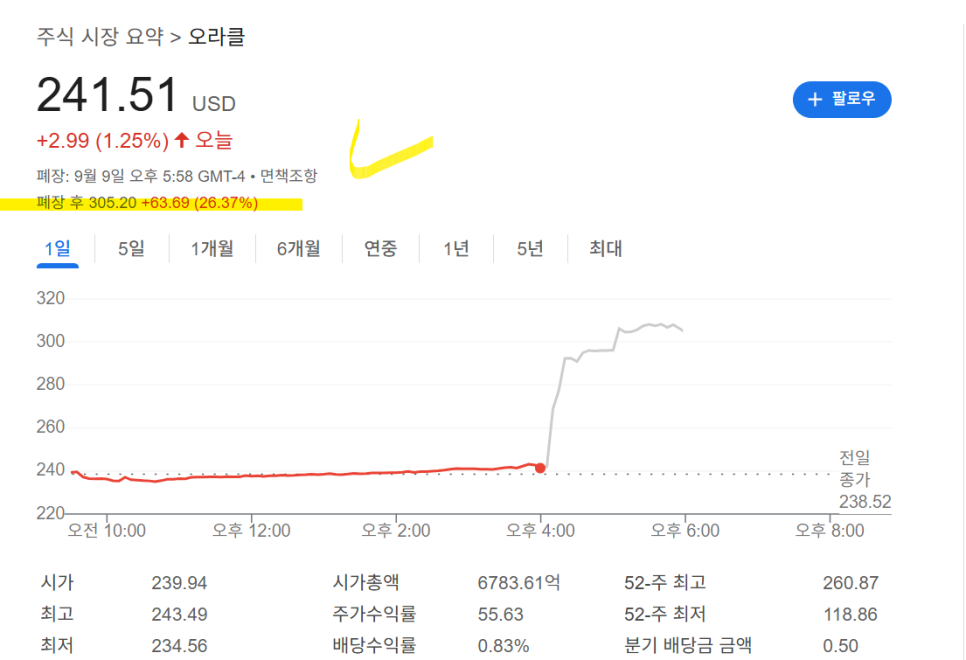Click the after-hours price 305.20

point(113,203)
